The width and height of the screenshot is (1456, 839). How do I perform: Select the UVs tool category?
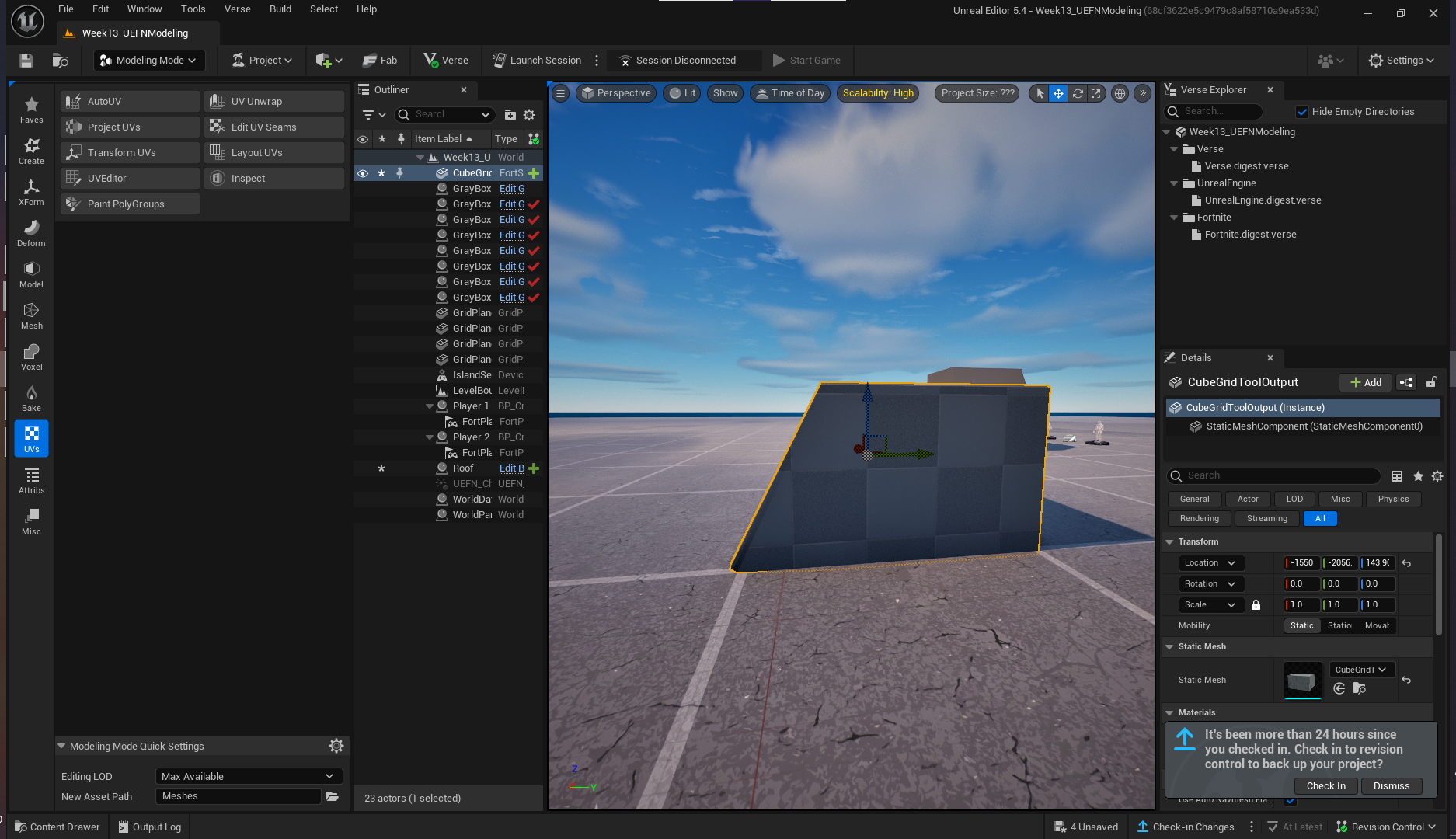[31, 439]
